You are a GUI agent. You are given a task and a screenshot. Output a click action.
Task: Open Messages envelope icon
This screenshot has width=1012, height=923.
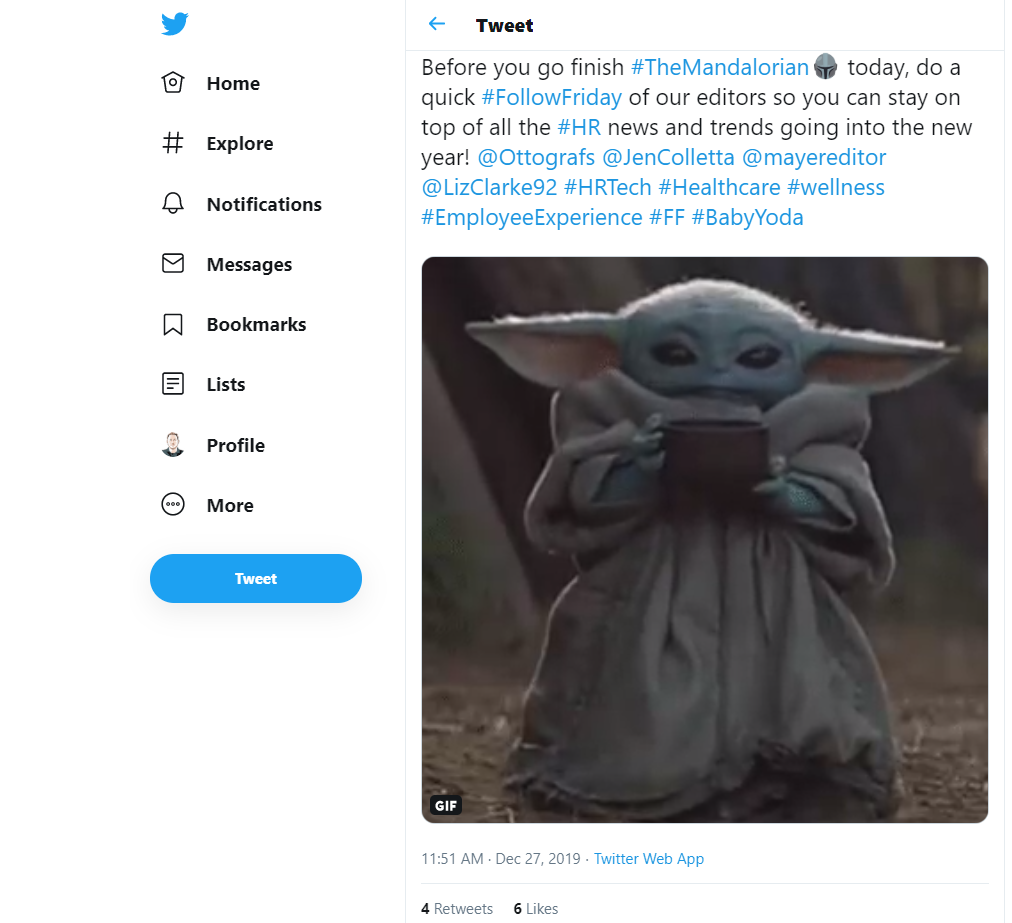pos(173,264)
